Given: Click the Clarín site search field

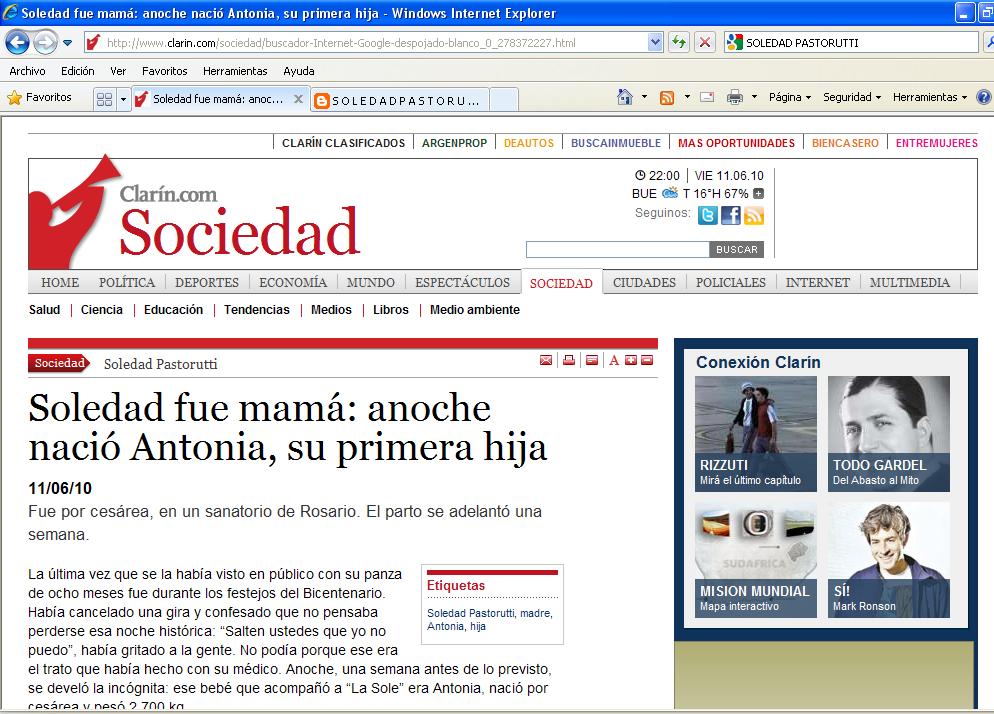Looking at the screenshot, I should pos(617,250).
